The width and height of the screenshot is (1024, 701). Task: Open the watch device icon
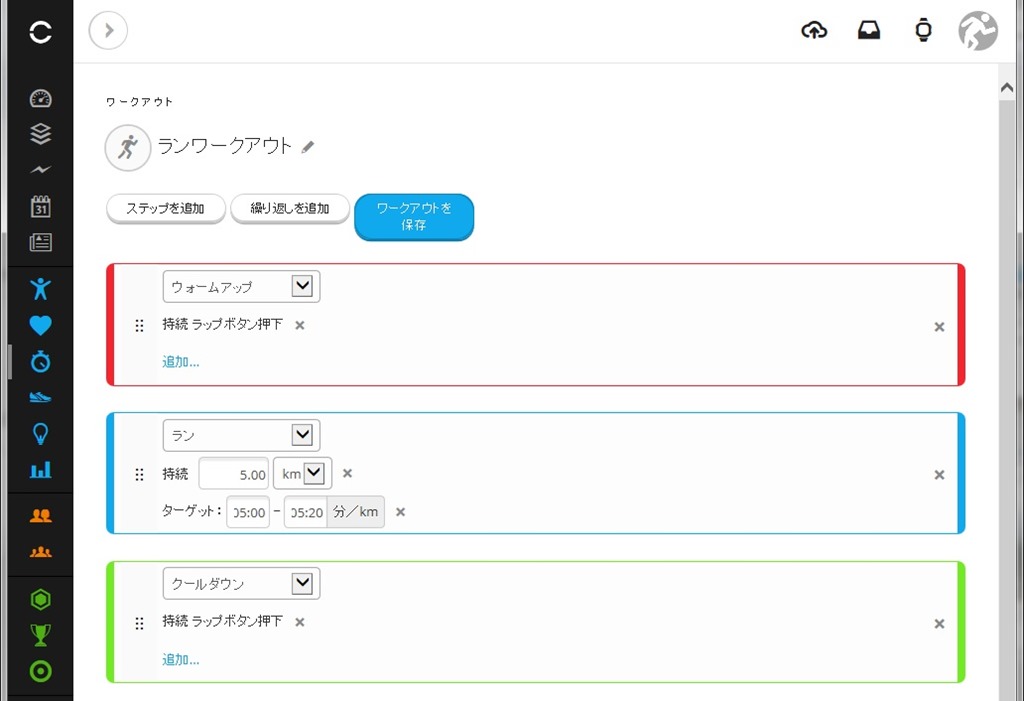(923, 30)
